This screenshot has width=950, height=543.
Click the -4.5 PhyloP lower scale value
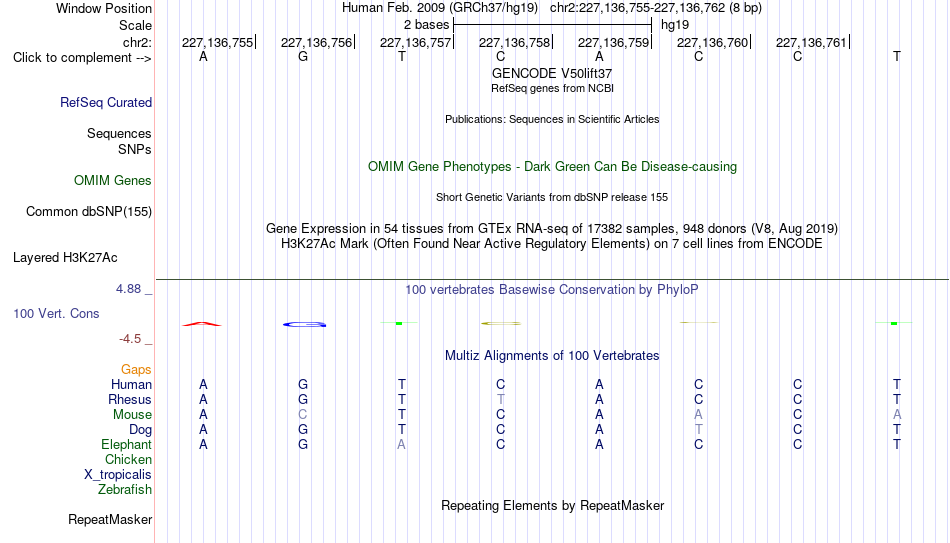click(130, 339)
